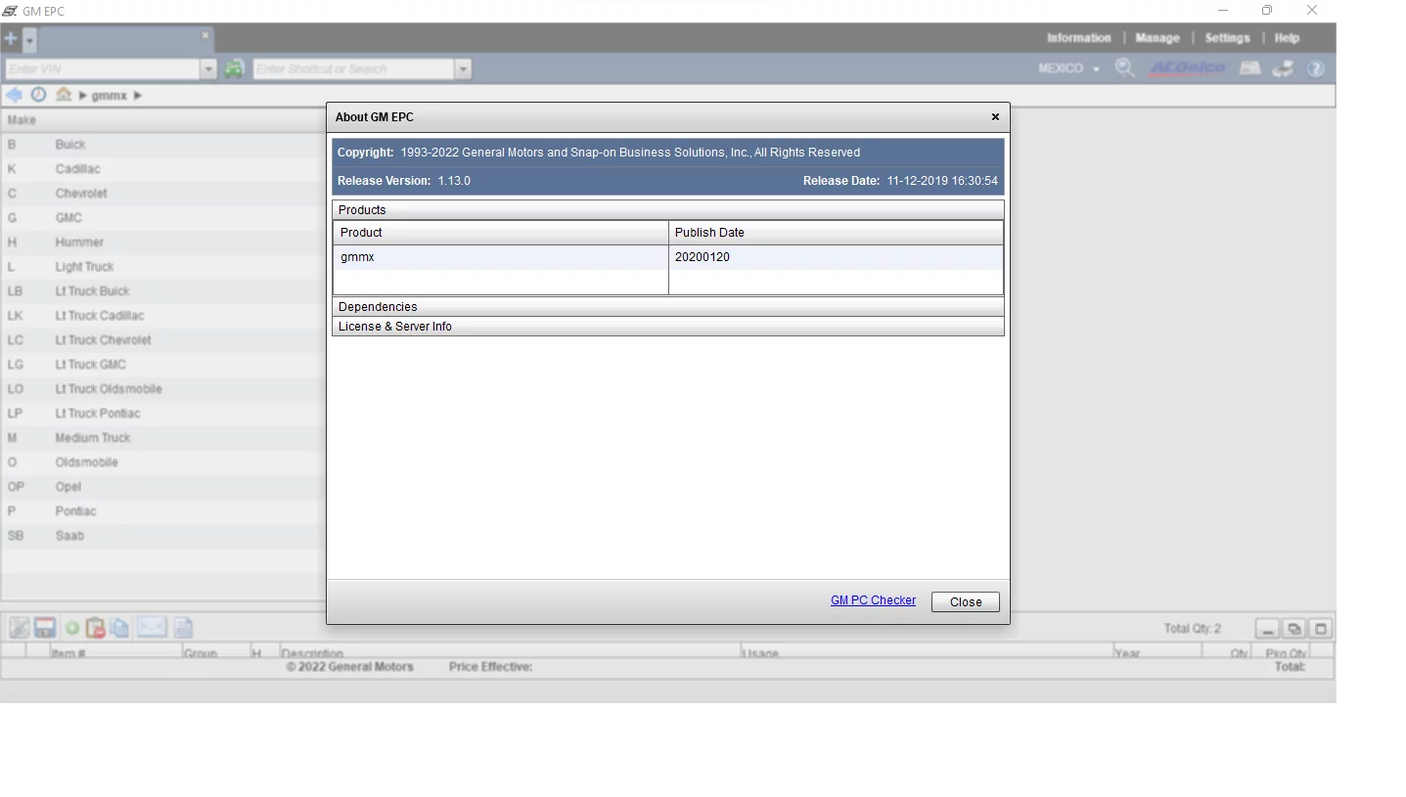
Task: Close the About GM EPC dialog with X
Action: (x=995, y=117)
